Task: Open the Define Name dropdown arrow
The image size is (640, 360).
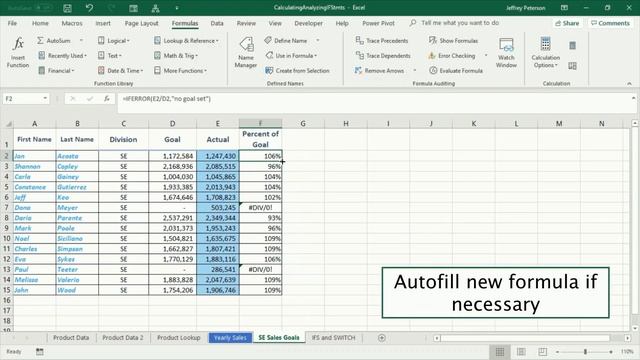Action: tap(318, 40)
